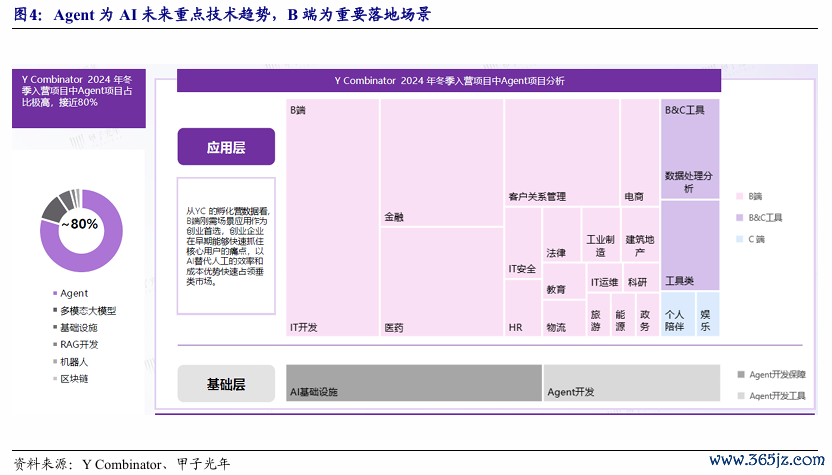
Task: Click the light gray Agent开发 bar
Action: (631, 383)
